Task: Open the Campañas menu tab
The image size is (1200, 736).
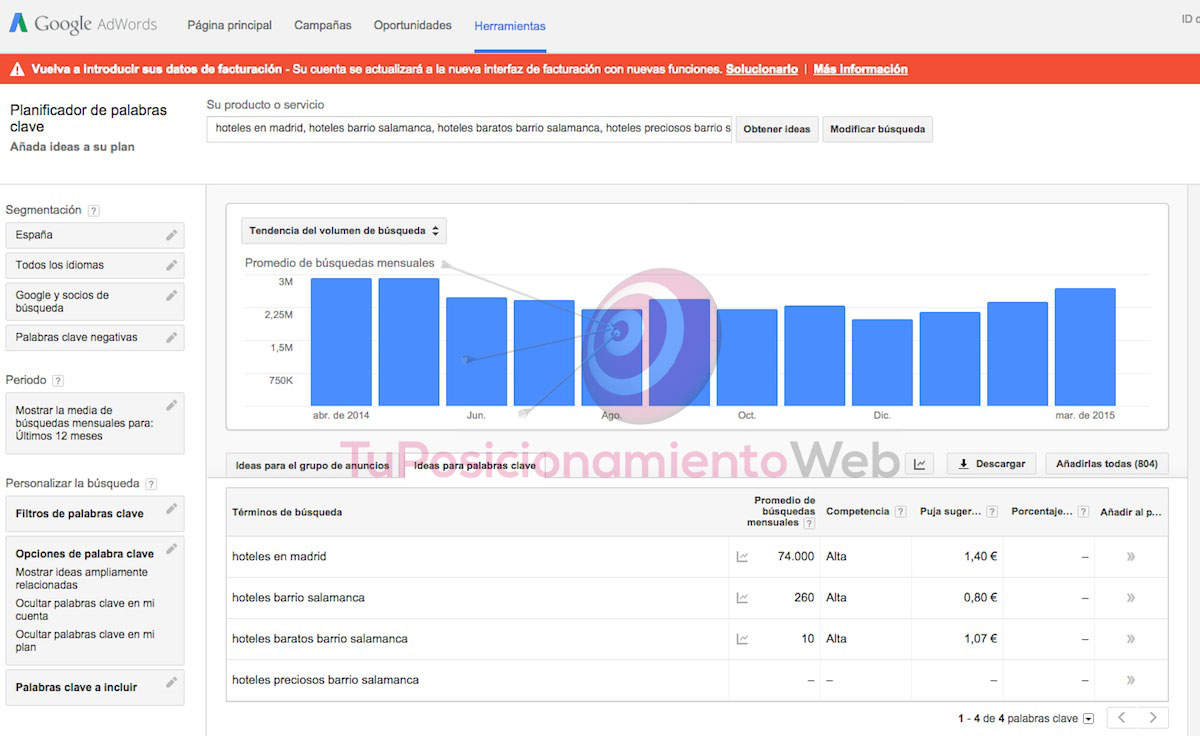Action: point(323,25)
